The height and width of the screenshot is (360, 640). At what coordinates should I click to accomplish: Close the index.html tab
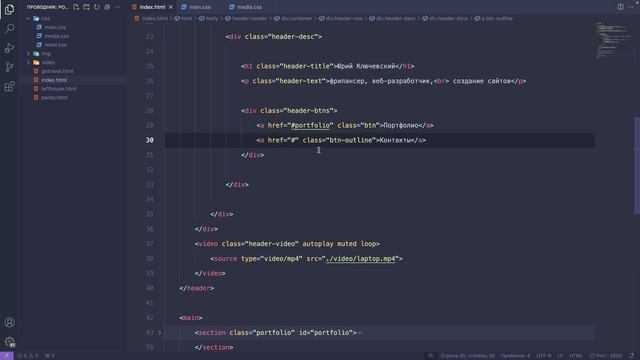point(171,7)
